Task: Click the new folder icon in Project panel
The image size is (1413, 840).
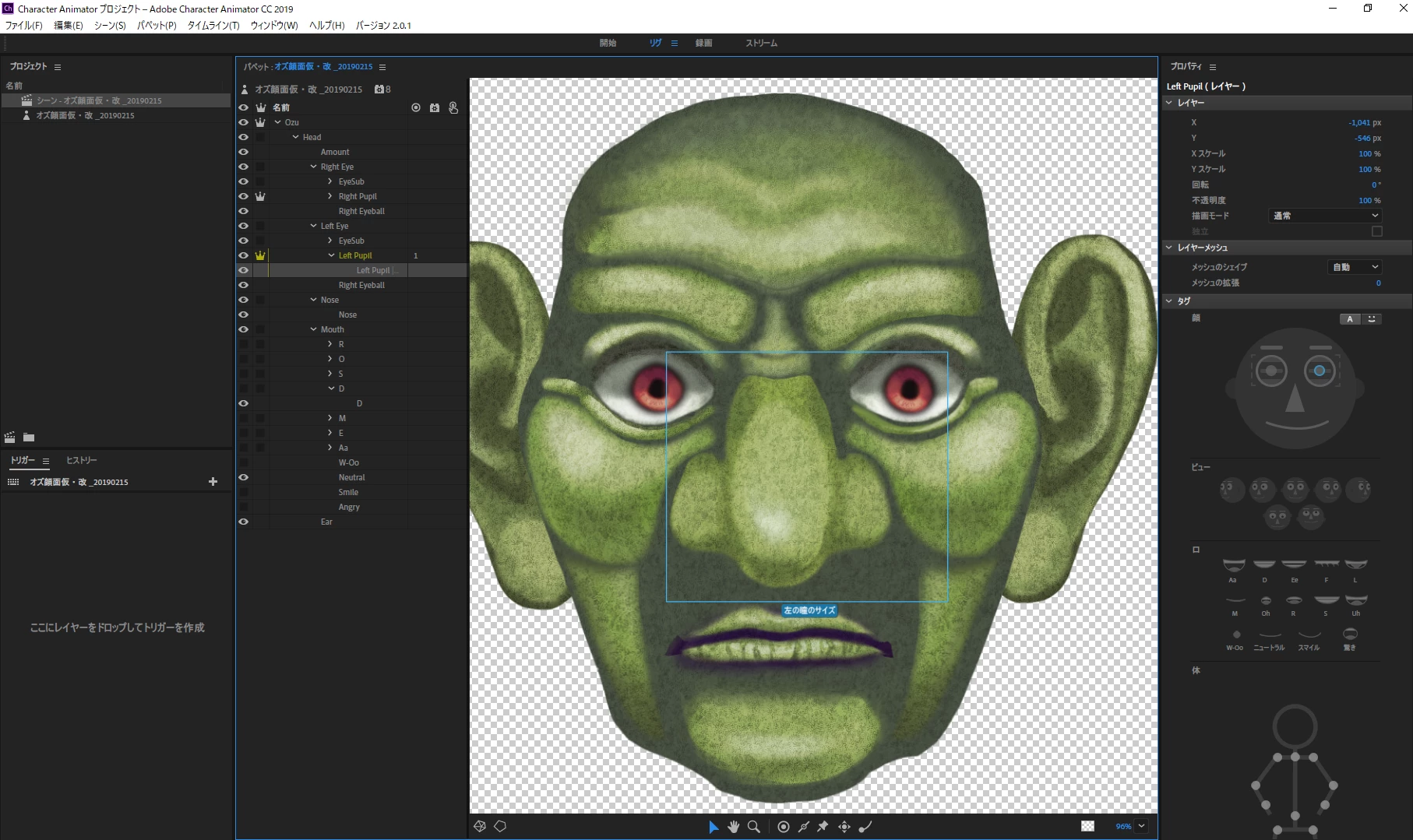Action: pos(29,438)
